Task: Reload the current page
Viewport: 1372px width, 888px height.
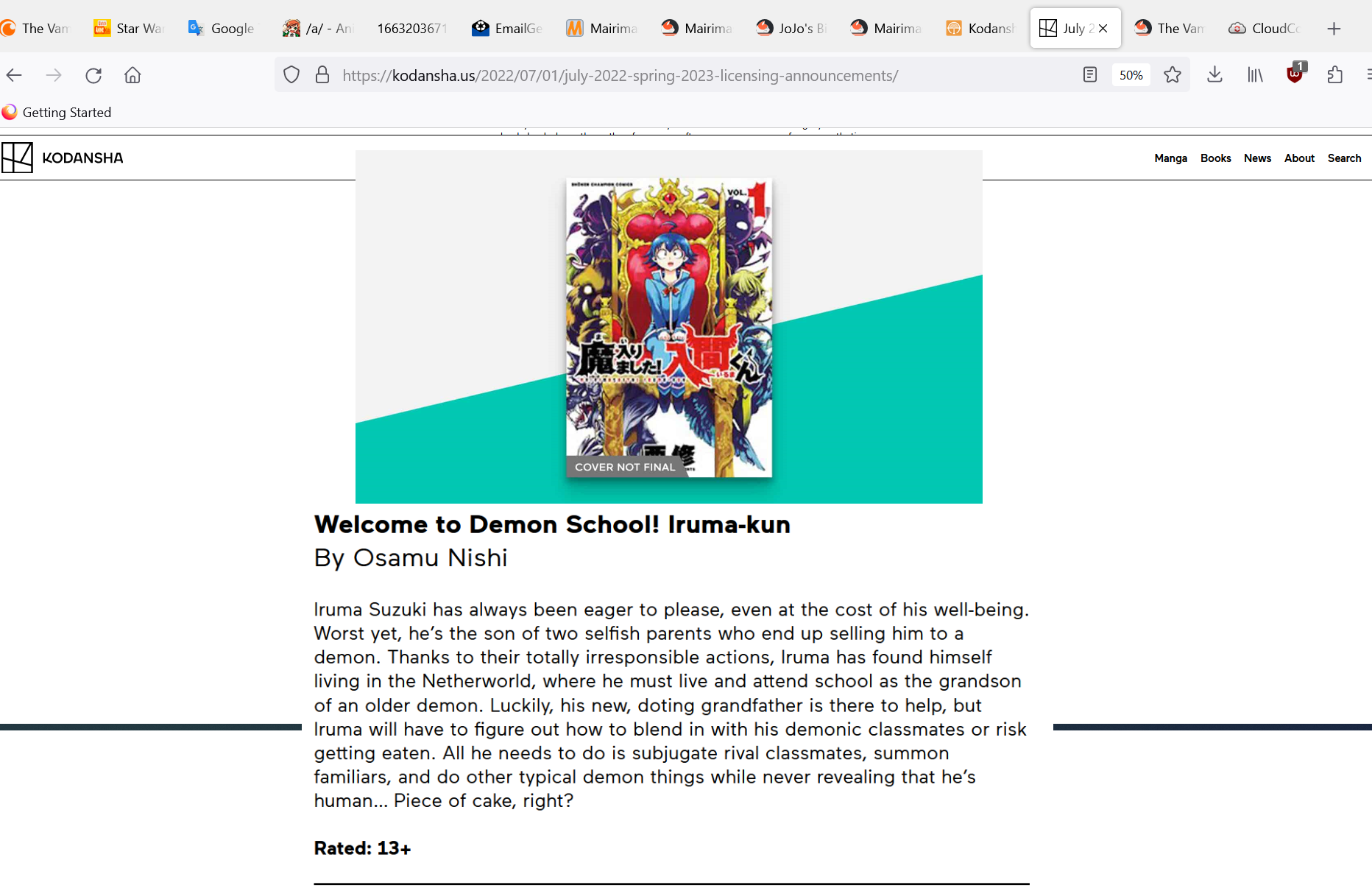Action: click(93, 75)
